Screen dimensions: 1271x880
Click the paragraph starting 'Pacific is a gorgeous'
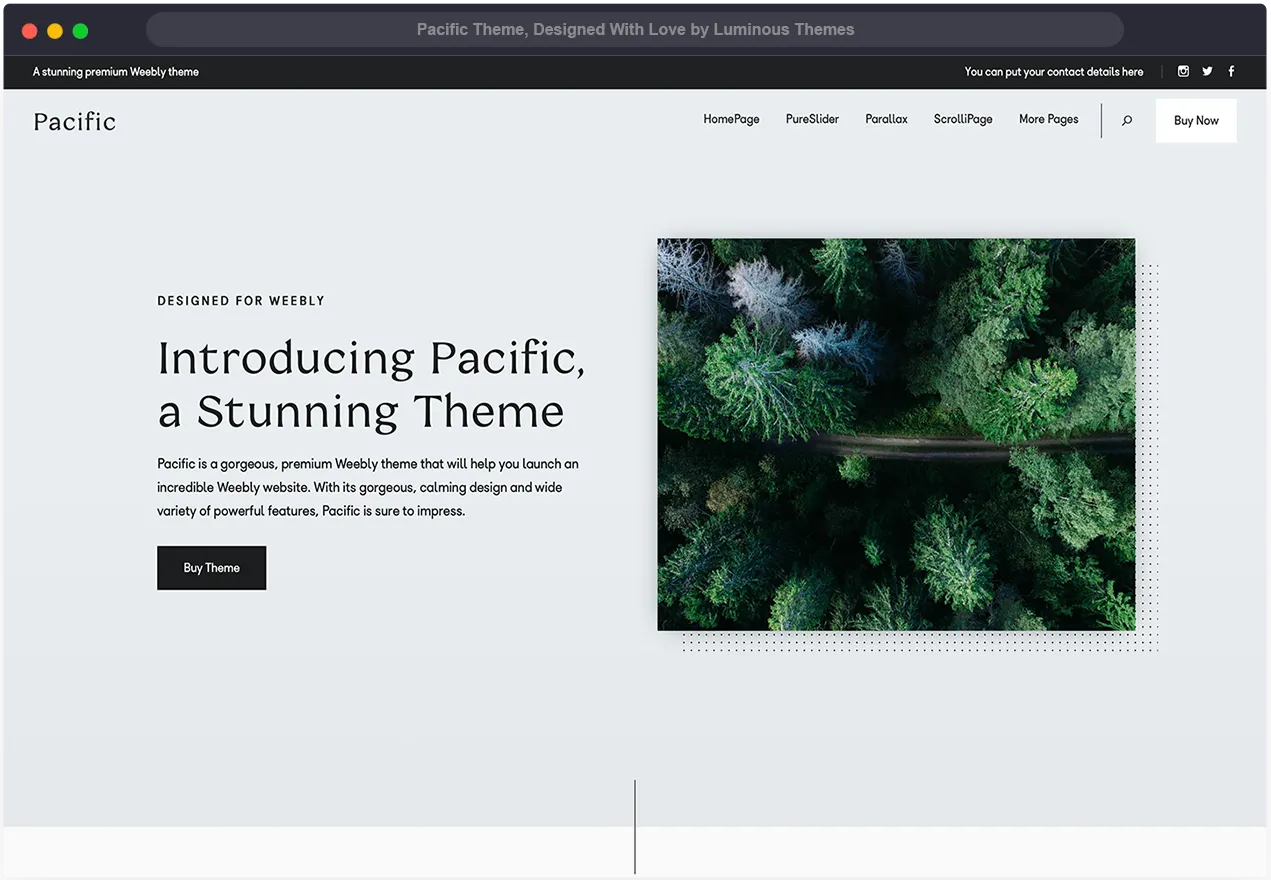(x=368, y=487)
